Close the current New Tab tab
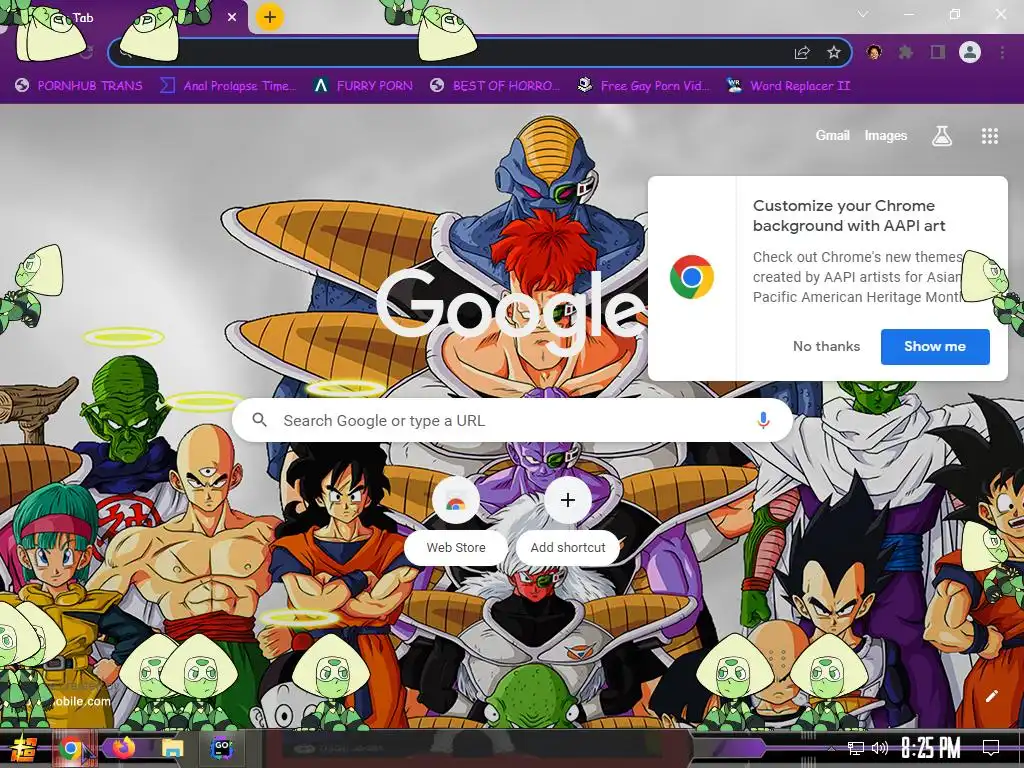 click(x=232, y=18)
